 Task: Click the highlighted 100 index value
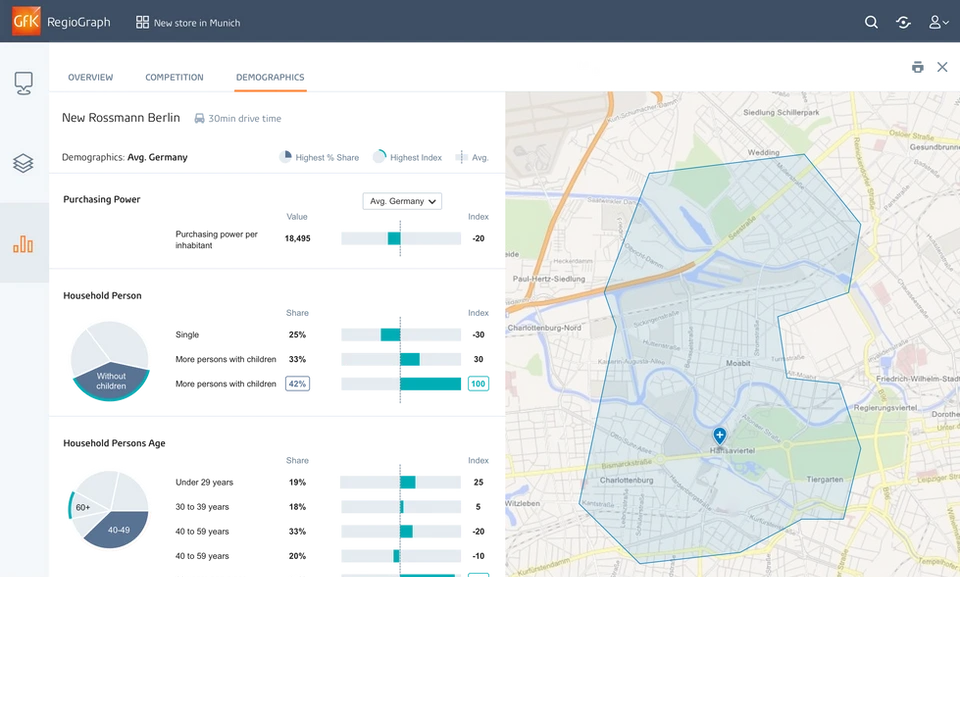(478, 384)
